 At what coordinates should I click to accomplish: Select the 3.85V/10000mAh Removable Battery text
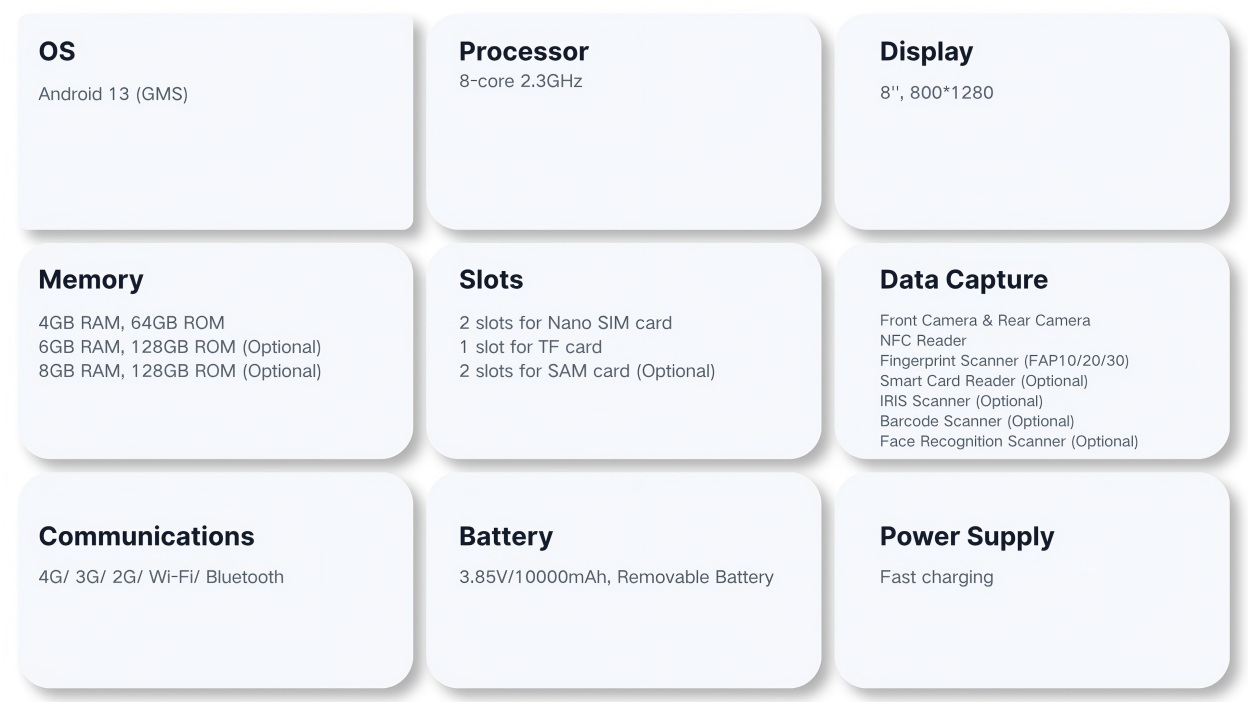pos(616,577)
